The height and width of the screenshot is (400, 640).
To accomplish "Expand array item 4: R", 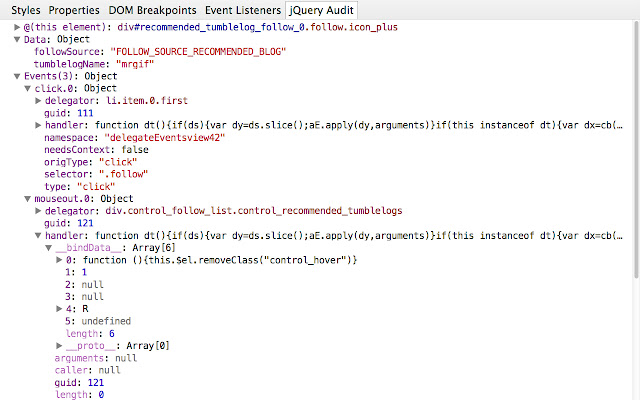I will (x=59, y=309).
